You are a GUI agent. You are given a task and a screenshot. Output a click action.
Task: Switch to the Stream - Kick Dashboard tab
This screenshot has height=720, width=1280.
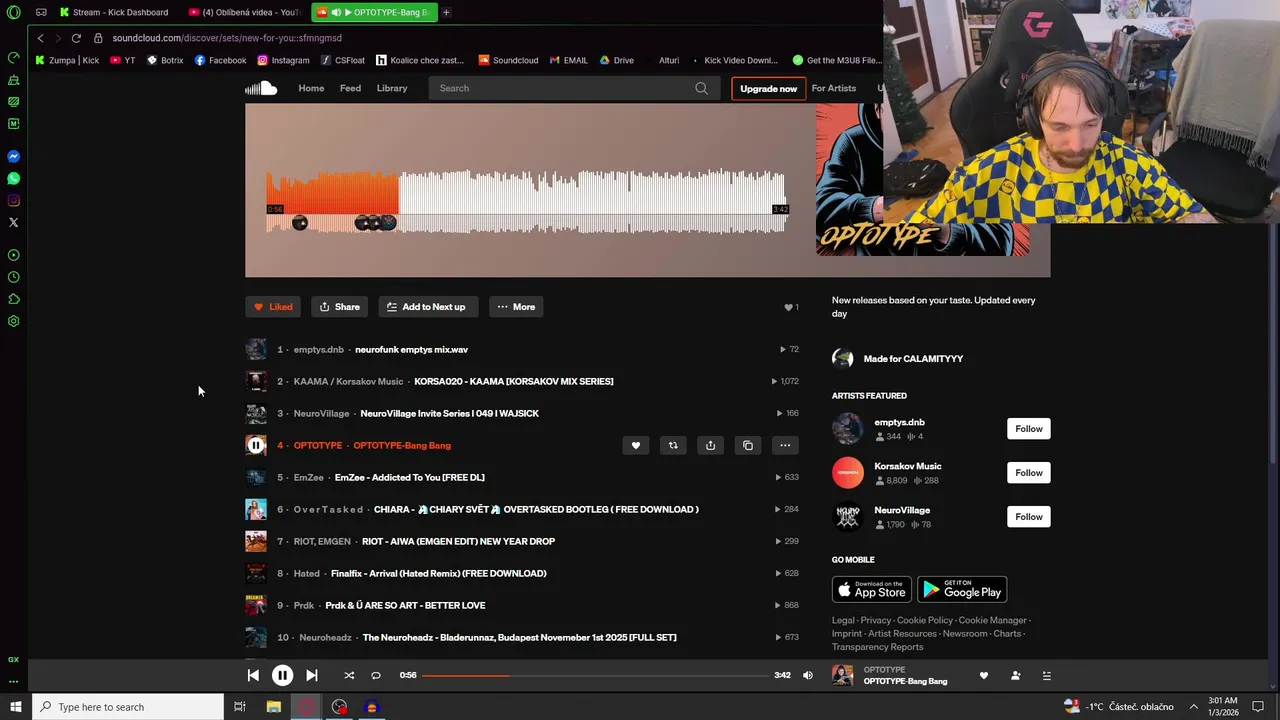(114, 12)
